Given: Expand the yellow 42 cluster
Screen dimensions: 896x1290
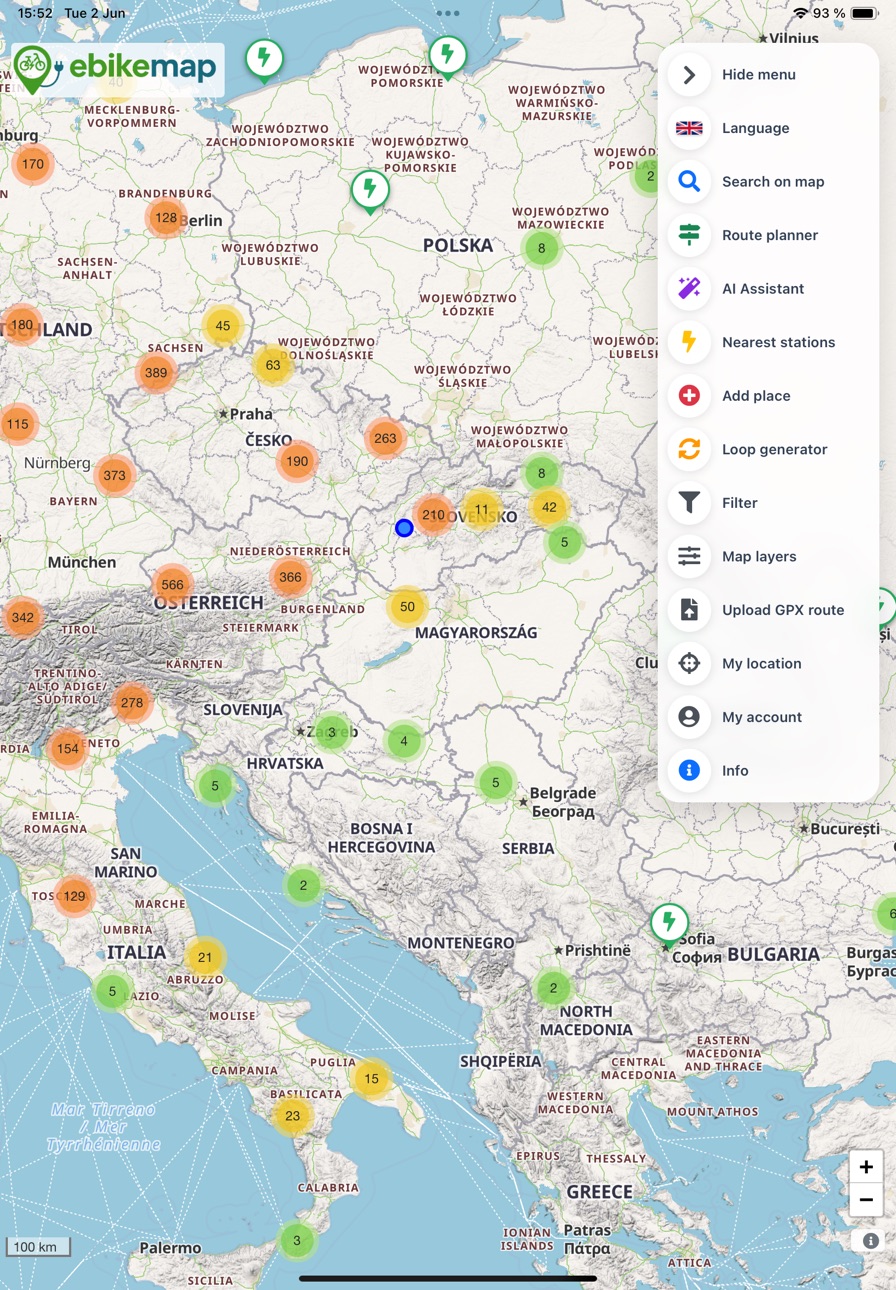Looking at the screenshot, I should [549, 507].
